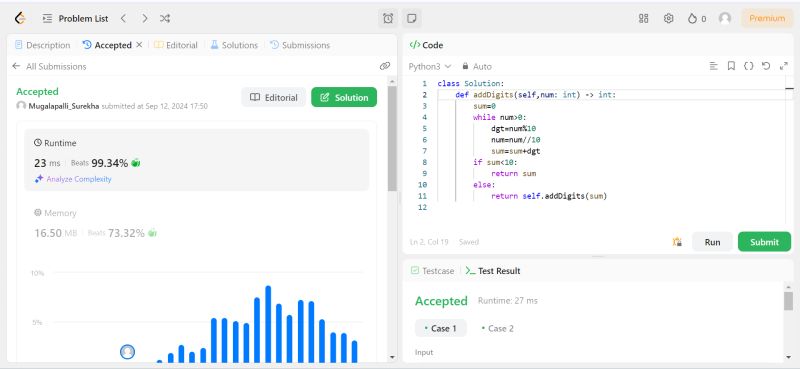Switch to the Submissions tab
Screen dimensions: 800x369
[300, 45]
